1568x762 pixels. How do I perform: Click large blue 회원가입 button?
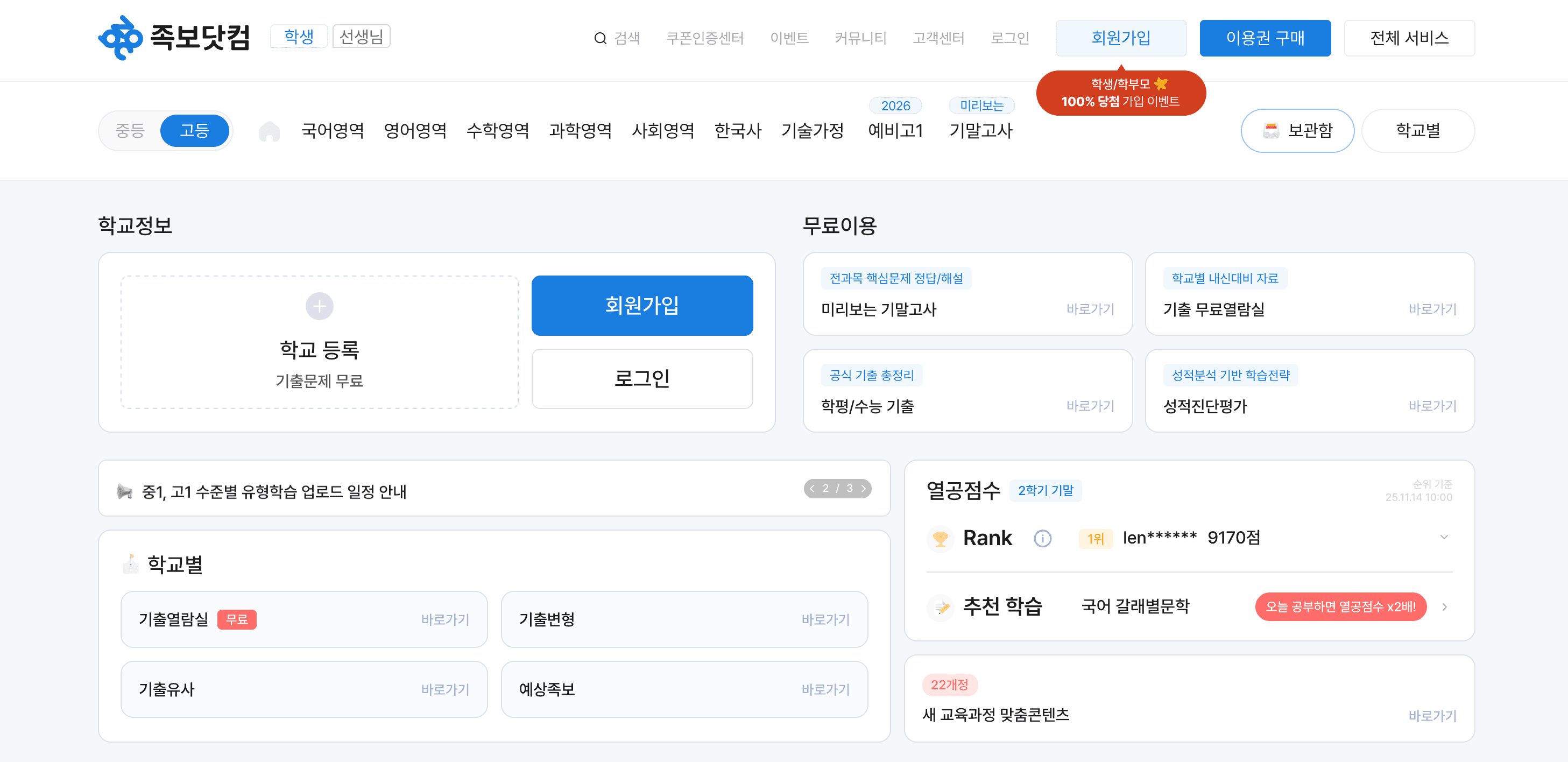pos(641,306)
